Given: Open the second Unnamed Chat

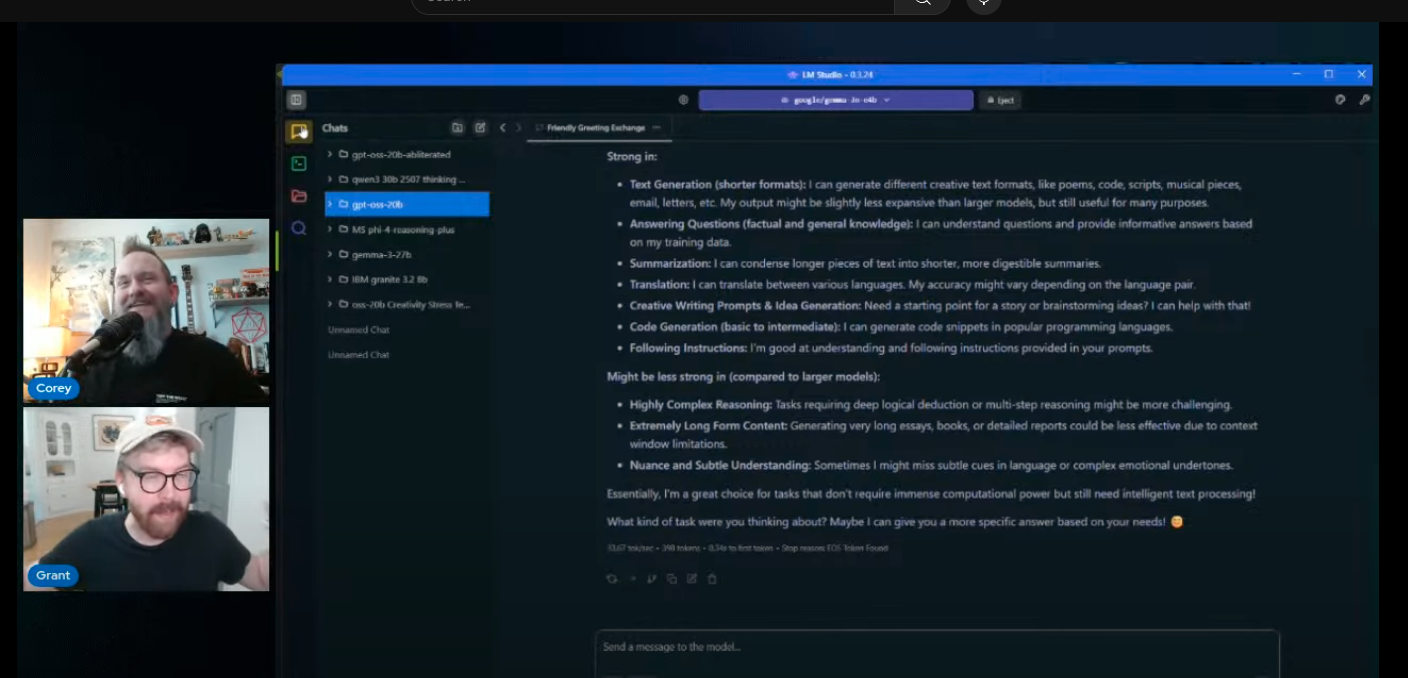Looking at the screenshot, I should (x=359, y=355).
